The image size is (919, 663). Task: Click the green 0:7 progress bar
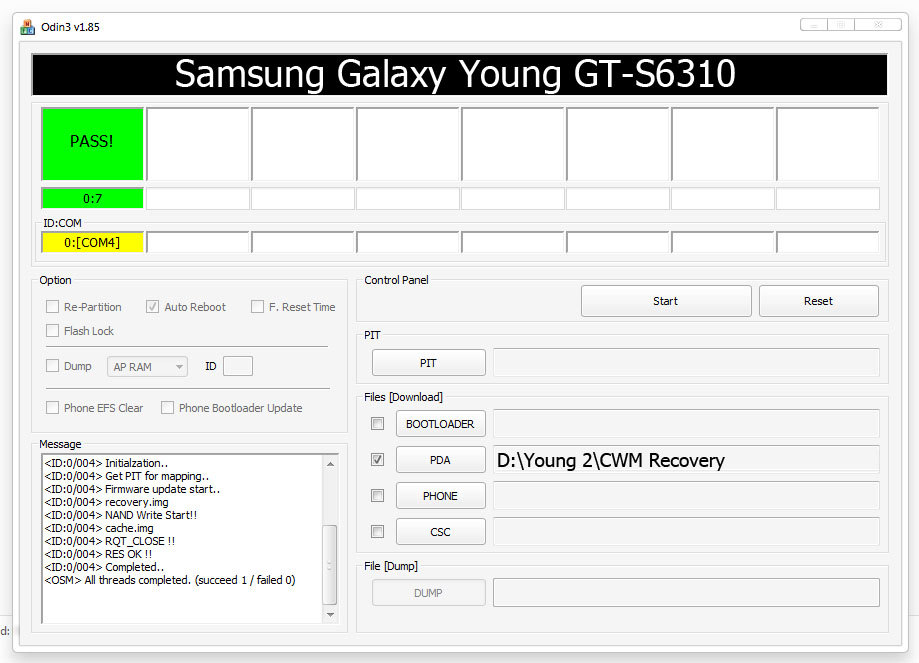[x=93, y=198]
